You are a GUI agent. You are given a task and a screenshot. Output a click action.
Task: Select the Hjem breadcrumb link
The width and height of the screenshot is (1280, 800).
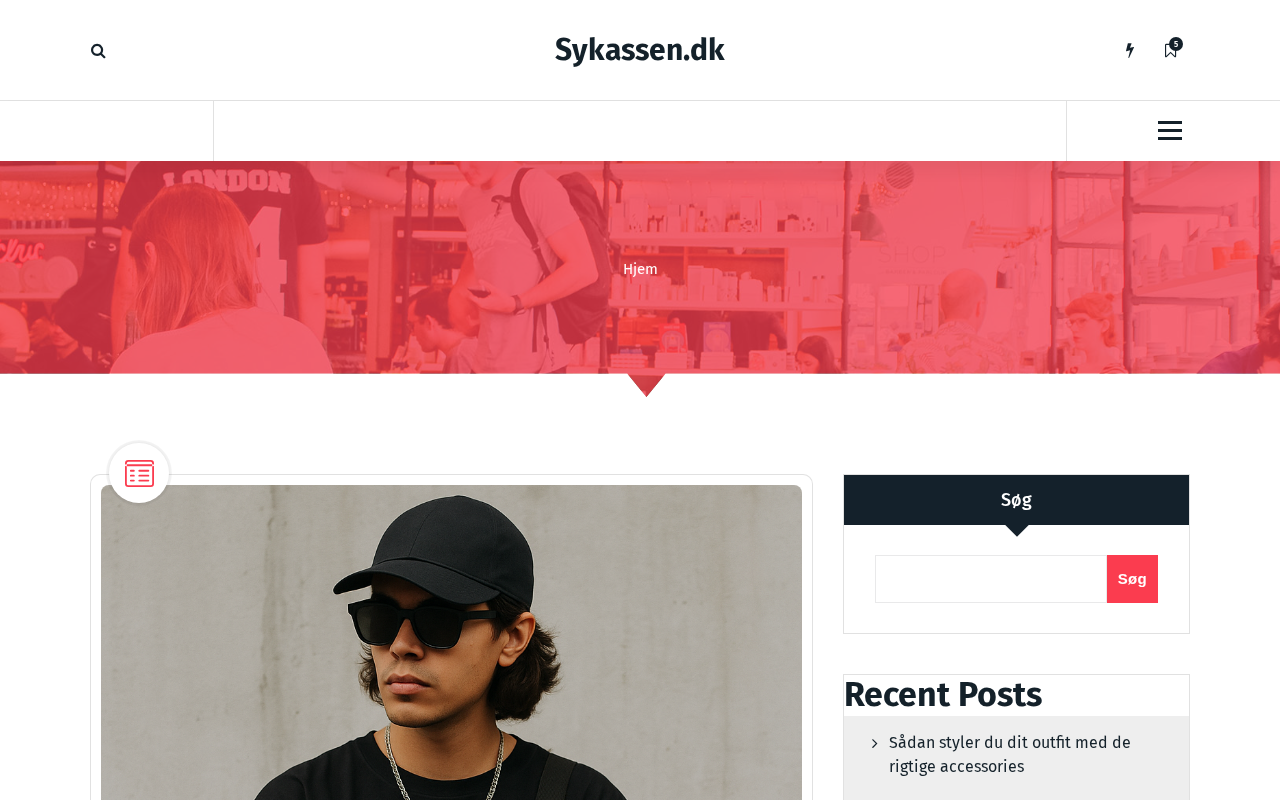(640, 269)
